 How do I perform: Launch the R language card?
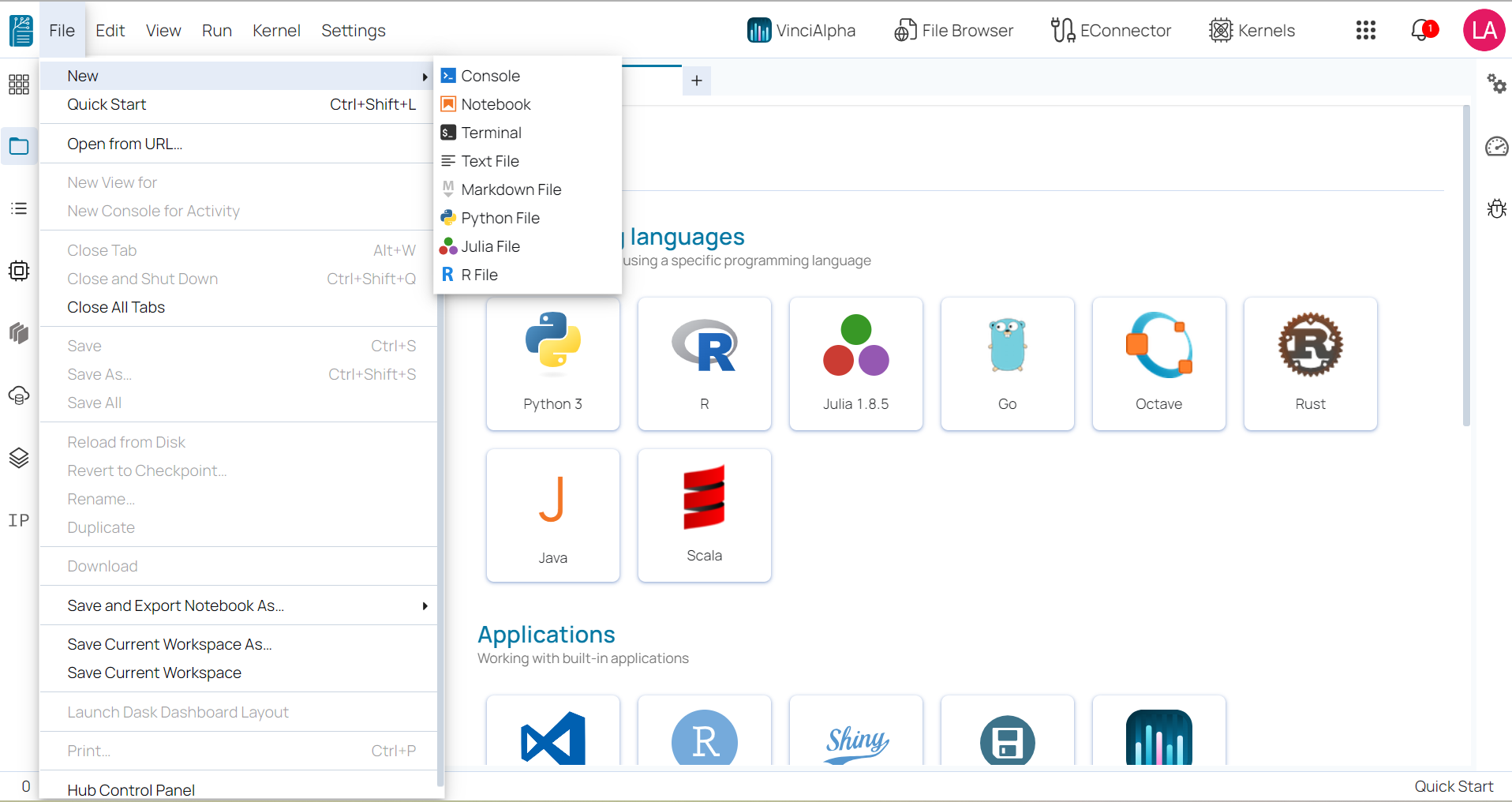[x=705, y=364]
